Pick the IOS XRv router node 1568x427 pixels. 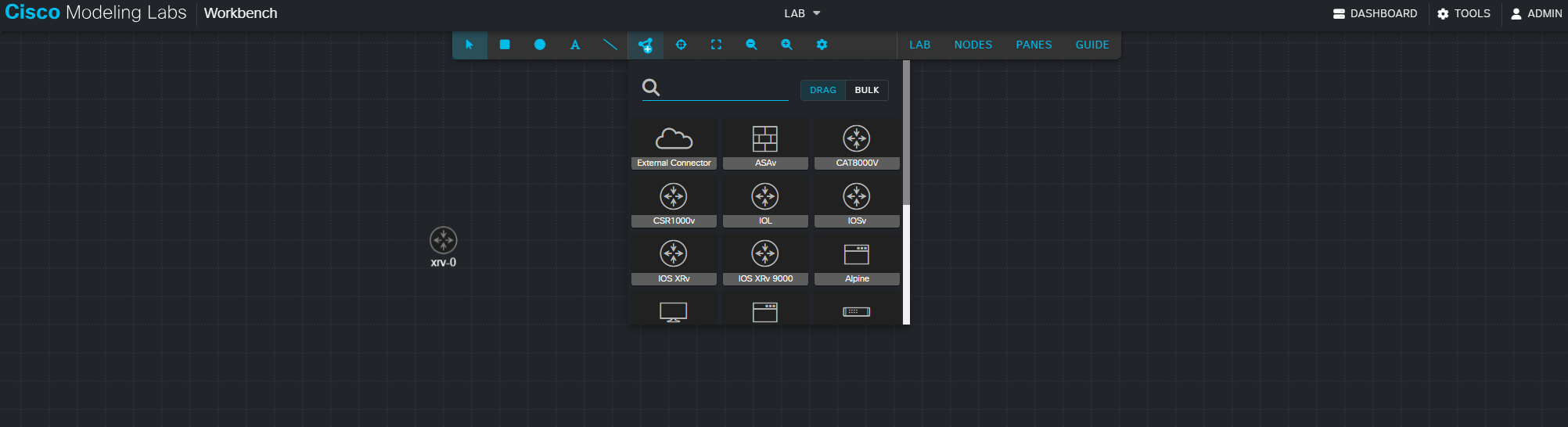click(x=674, y=261)
